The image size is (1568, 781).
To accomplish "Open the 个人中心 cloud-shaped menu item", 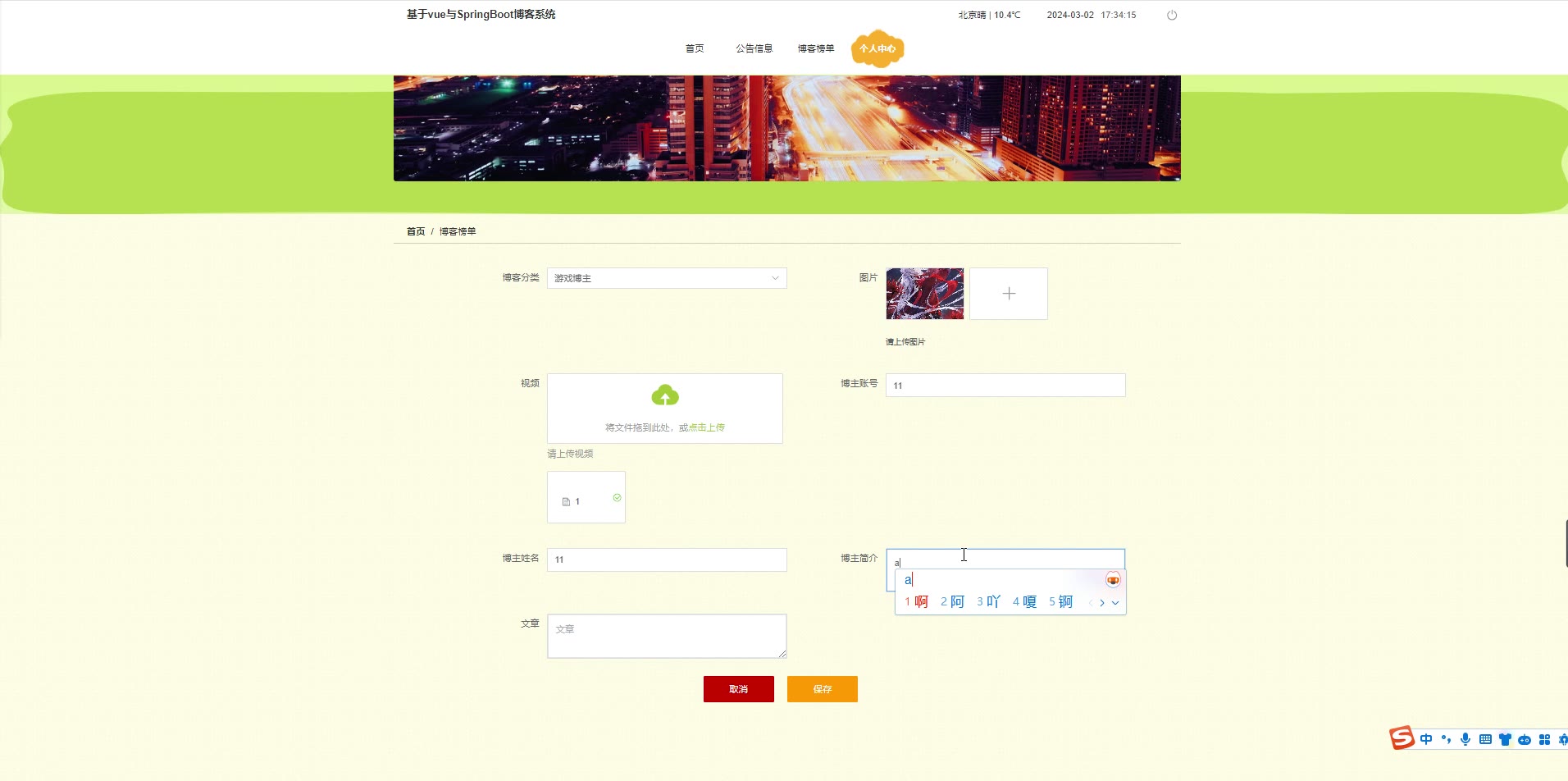I will pos(877,48).
